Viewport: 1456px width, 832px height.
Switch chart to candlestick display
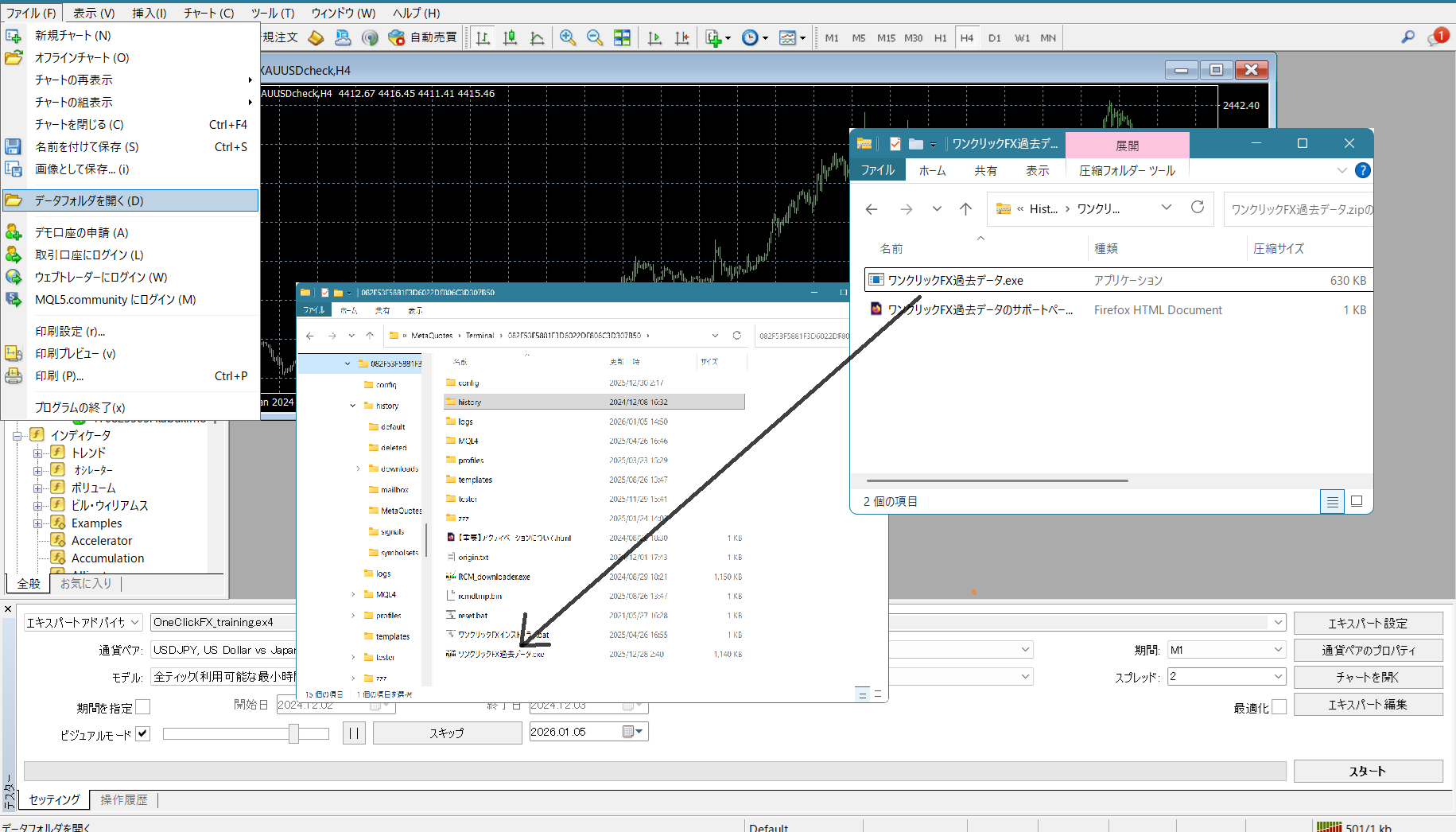click(x=510, y=37)
